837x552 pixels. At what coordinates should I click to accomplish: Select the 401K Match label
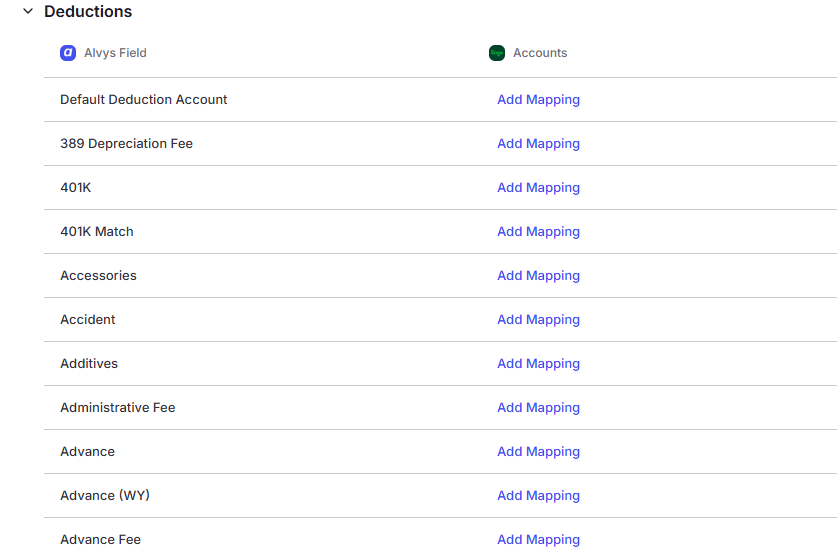(97, 232)
